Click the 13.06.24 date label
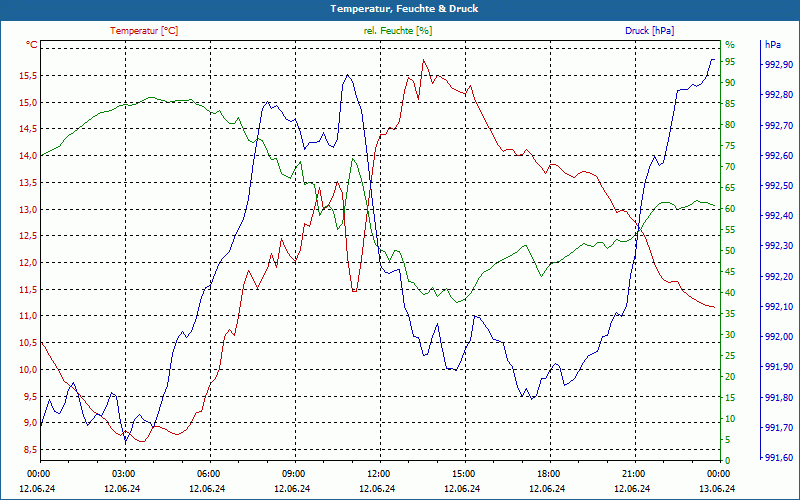Viewport: 800px width, 500px height. pos(717,488)
